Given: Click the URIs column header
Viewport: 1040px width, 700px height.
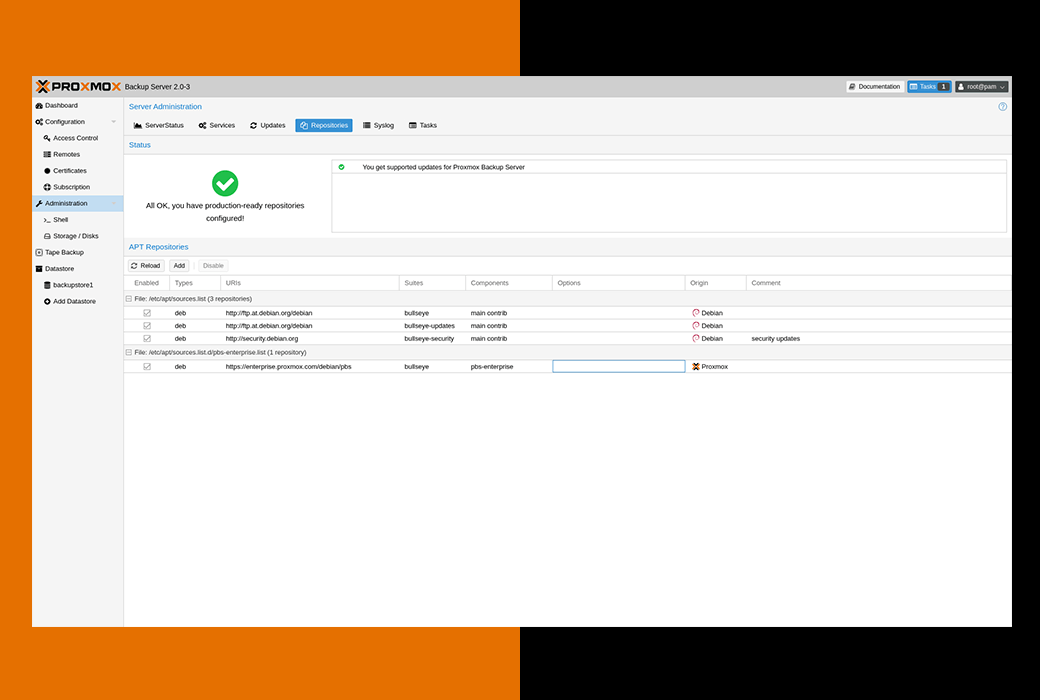Looking at the screenshot, I should (310, 283).
